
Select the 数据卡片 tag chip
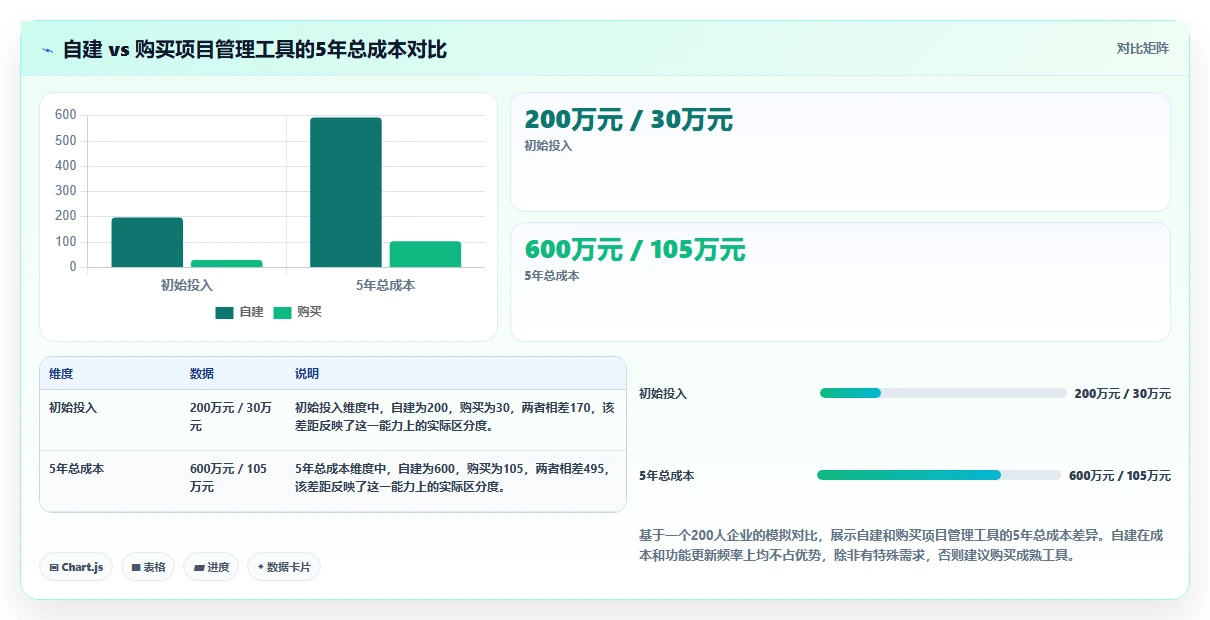(x=284, y=567)
